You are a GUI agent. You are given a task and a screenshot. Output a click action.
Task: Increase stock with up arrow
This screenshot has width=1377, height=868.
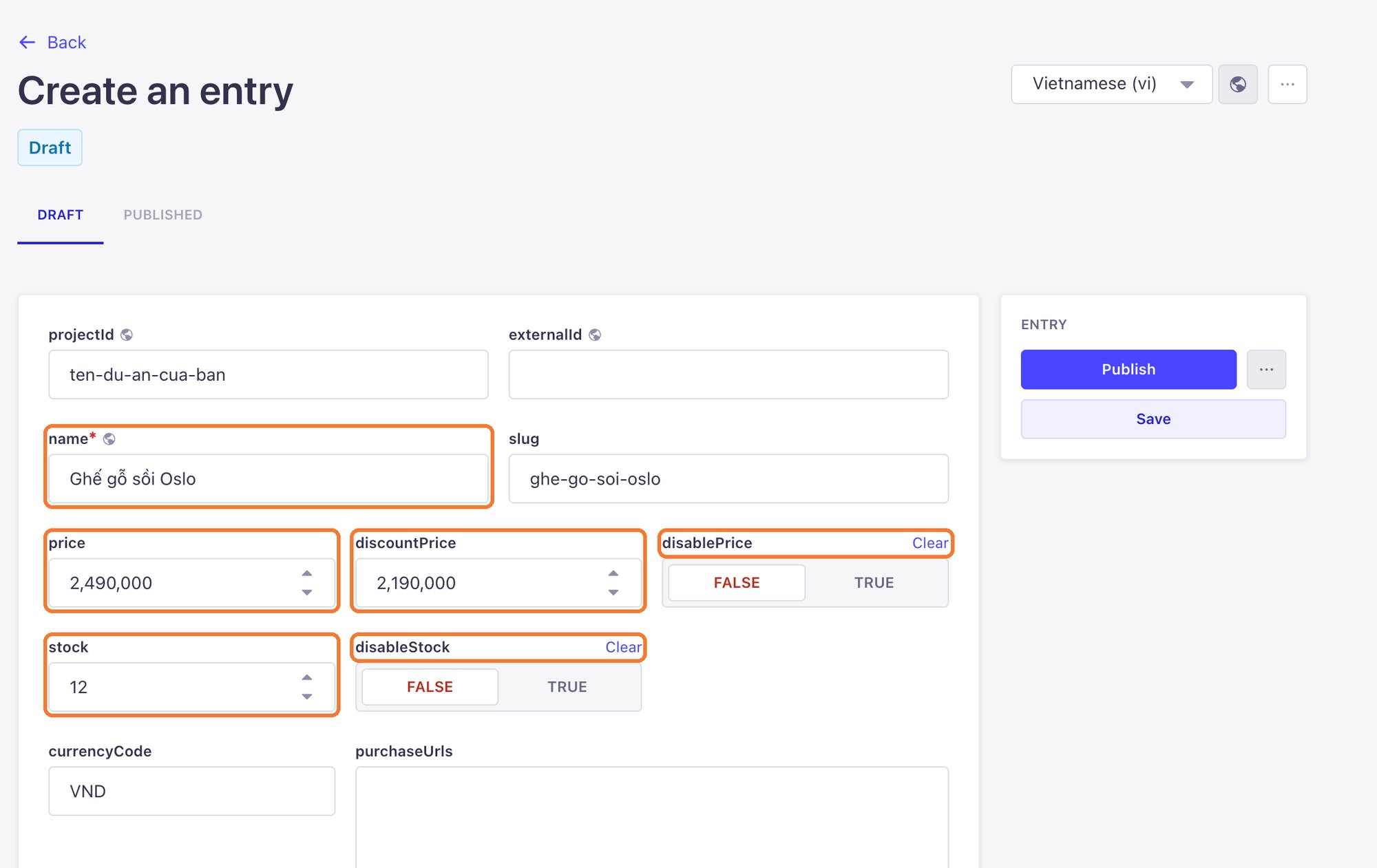[307, 677]
